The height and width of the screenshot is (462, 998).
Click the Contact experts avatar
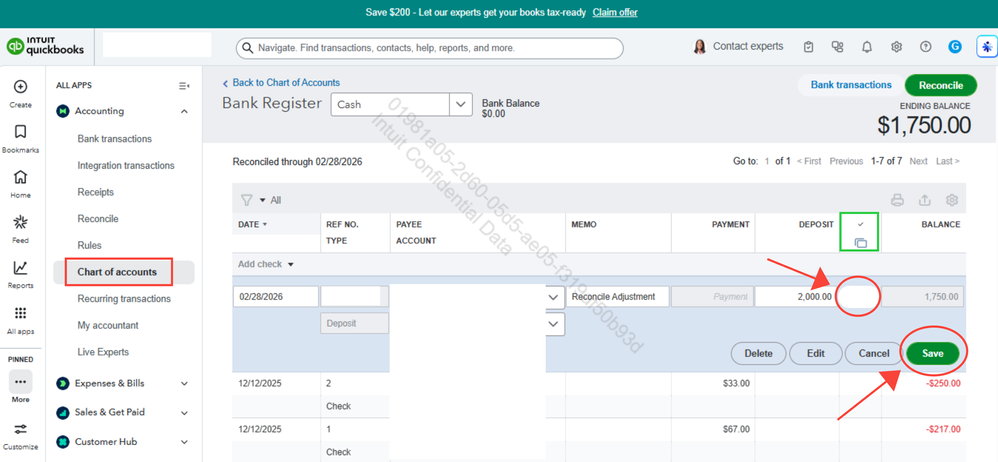[699, 46]
